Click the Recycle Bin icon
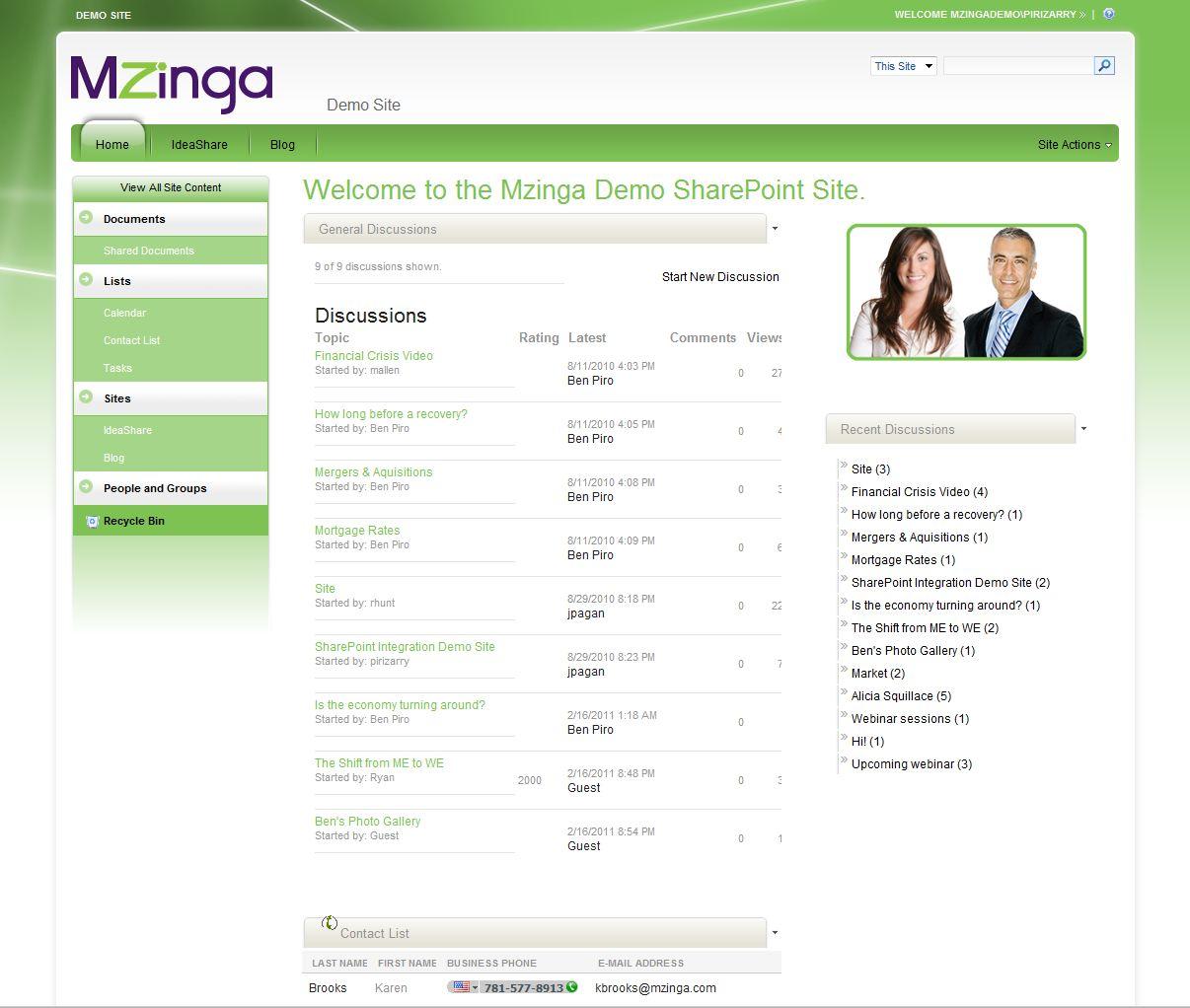 [92, 521]
